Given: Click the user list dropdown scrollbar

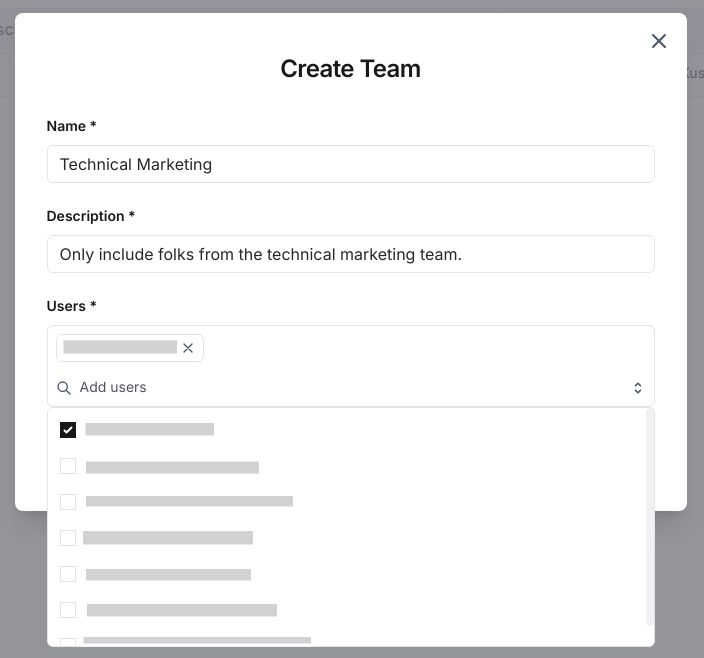Looking at the screenshot, I should coord(649,517).
